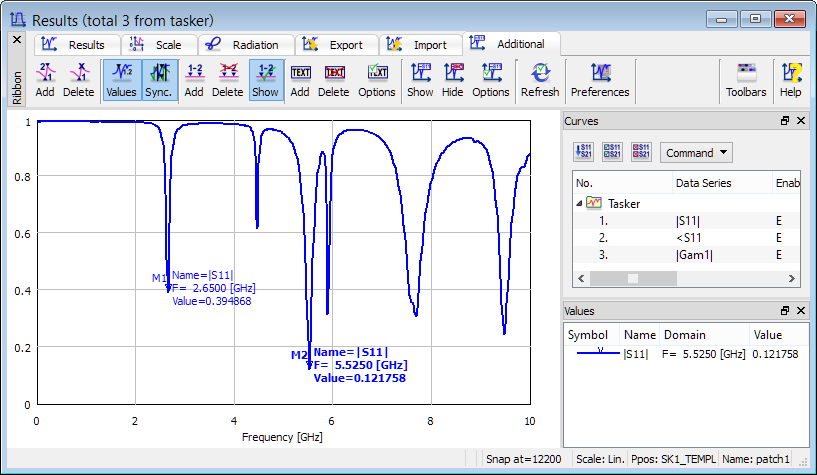Toggle the Values button
Viewport: 817px width, 475px height.
(x=122, y=79)
